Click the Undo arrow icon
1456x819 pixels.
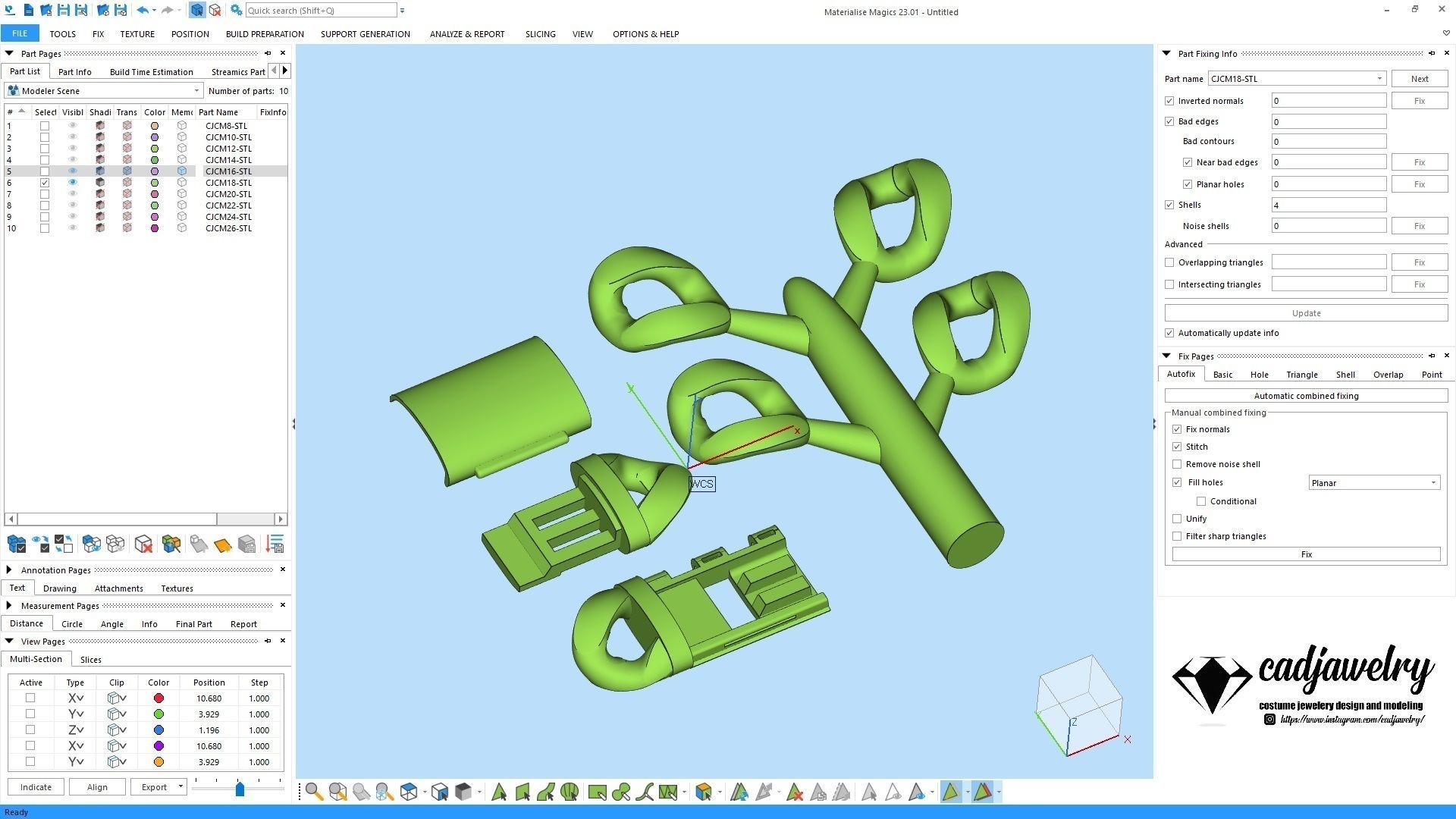click(x=142, y=11)
